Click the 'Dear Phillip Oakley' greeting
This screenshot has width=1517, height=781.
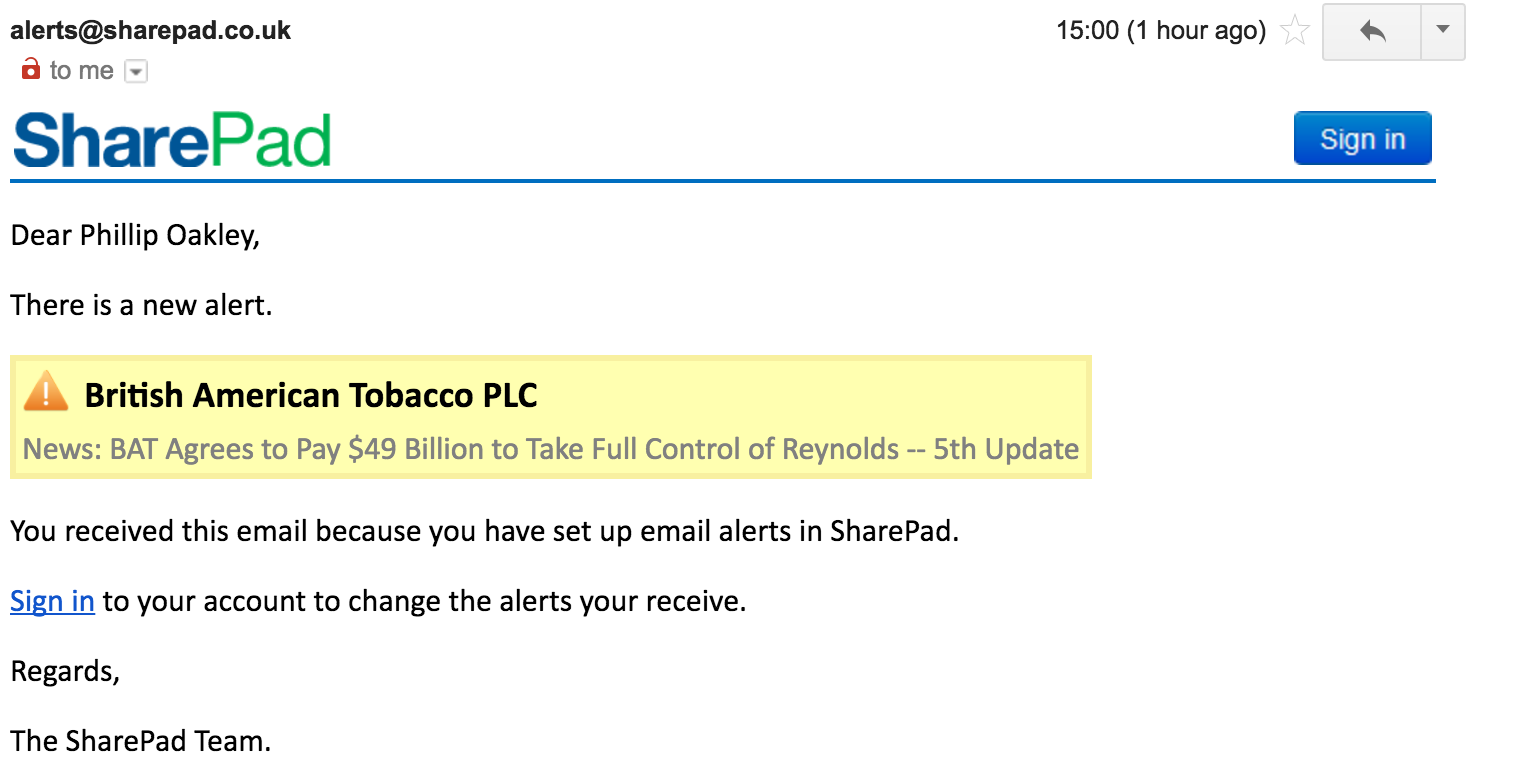[x=135, y=236]
